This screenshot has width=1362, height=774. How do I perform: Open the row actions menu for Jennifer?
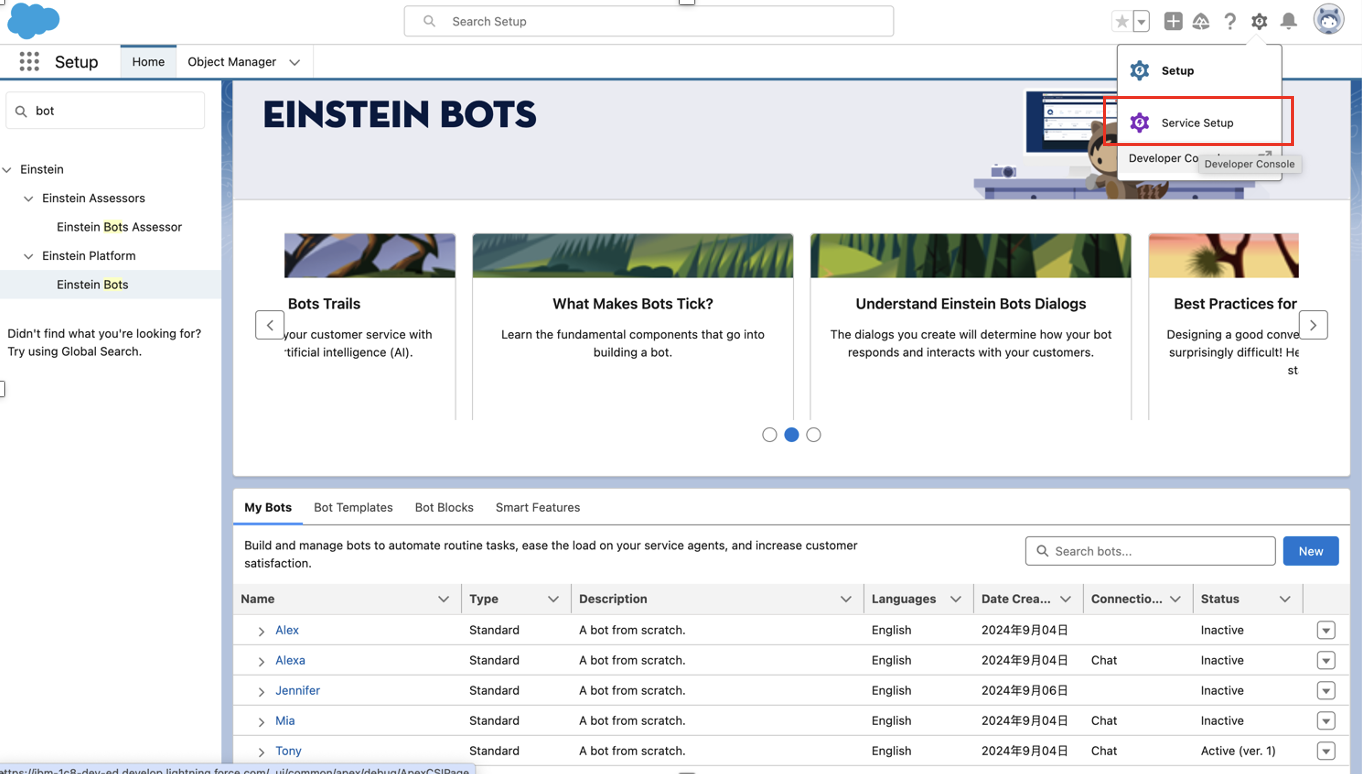[1326, 690]
